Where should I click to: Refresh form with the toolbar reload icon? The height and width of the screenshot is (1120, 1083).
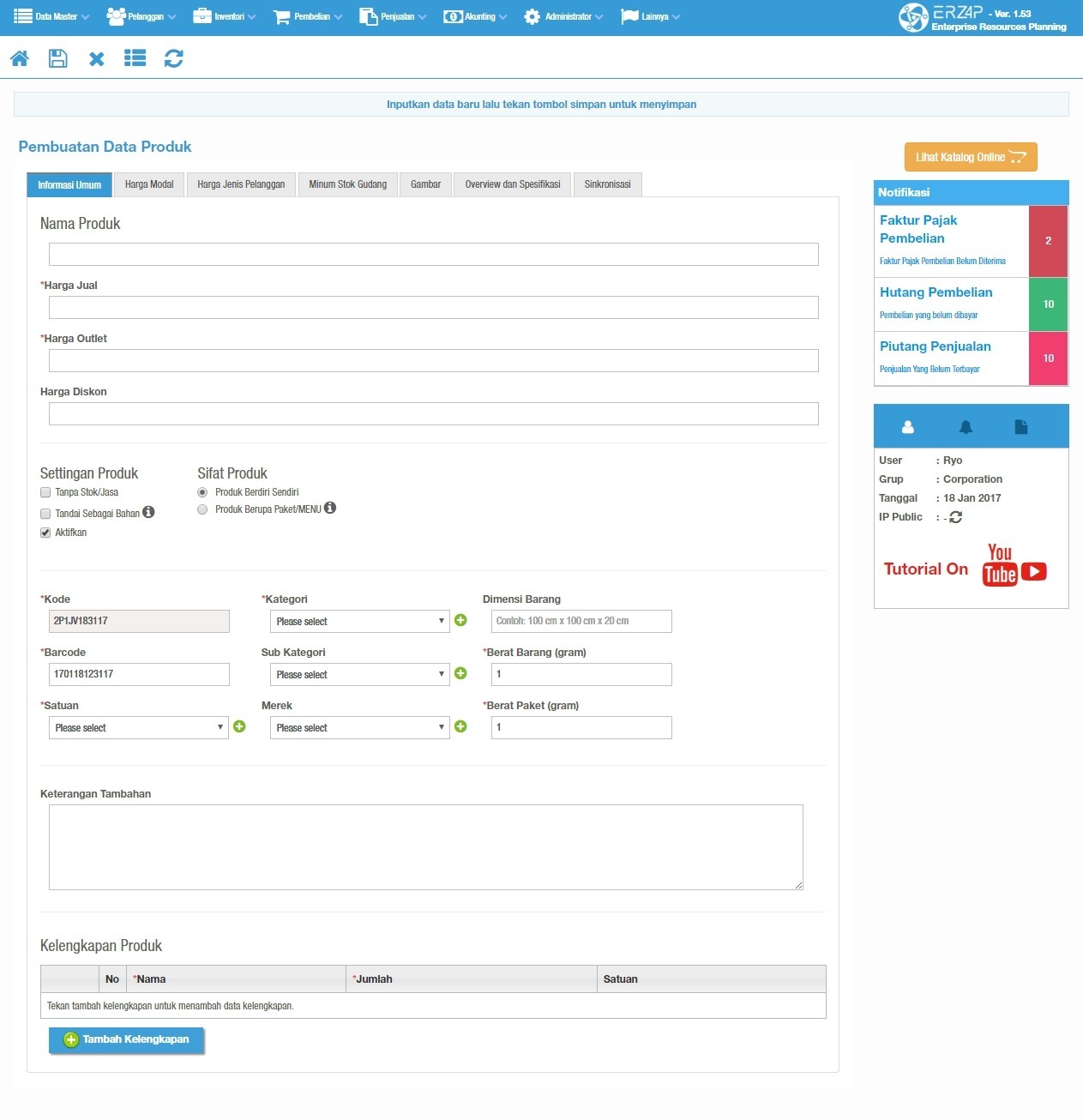coord(173,58)
